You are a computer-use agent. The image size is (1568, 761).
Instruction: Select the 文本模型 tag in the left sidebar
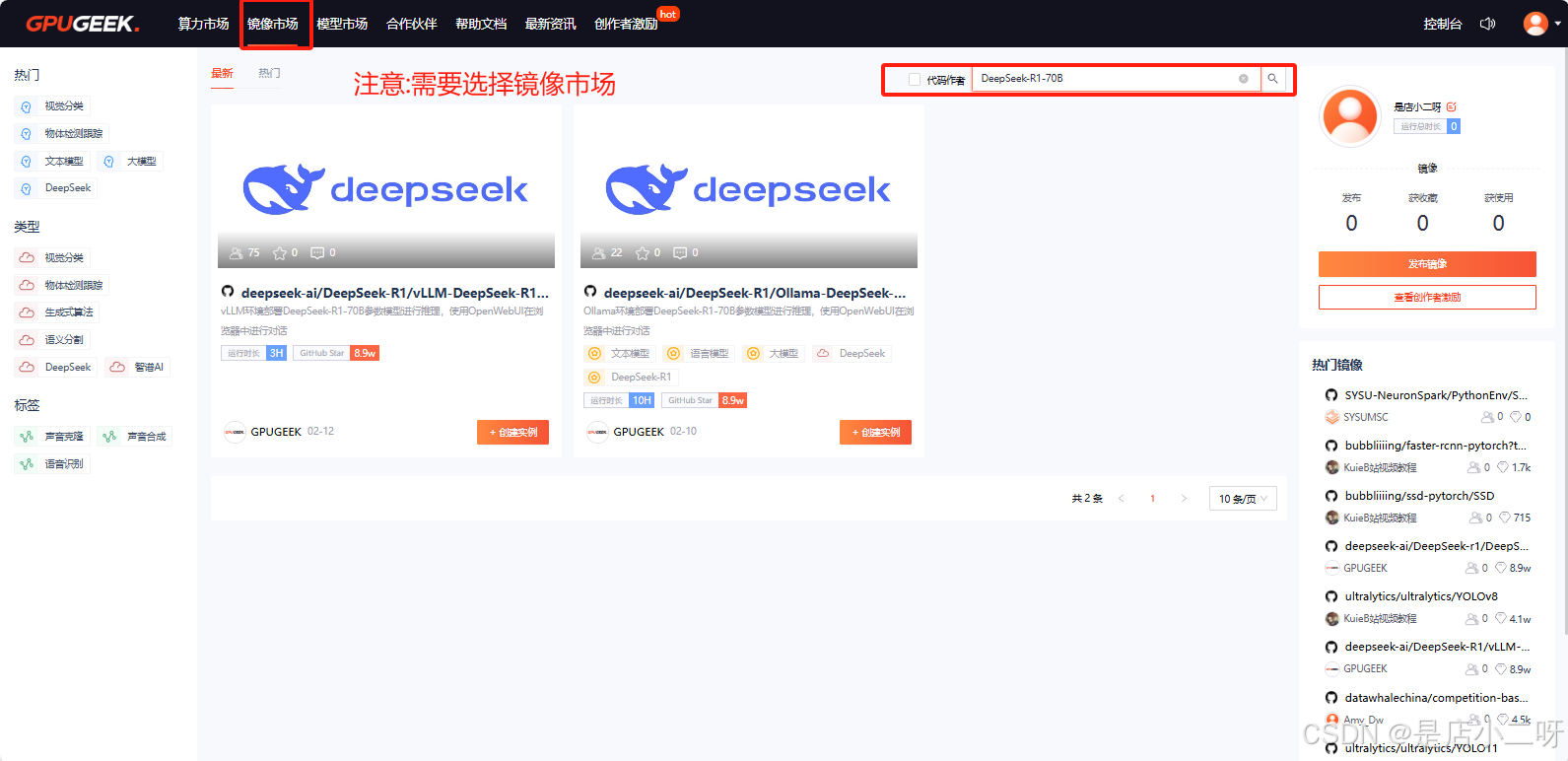(x=53, y=162)
